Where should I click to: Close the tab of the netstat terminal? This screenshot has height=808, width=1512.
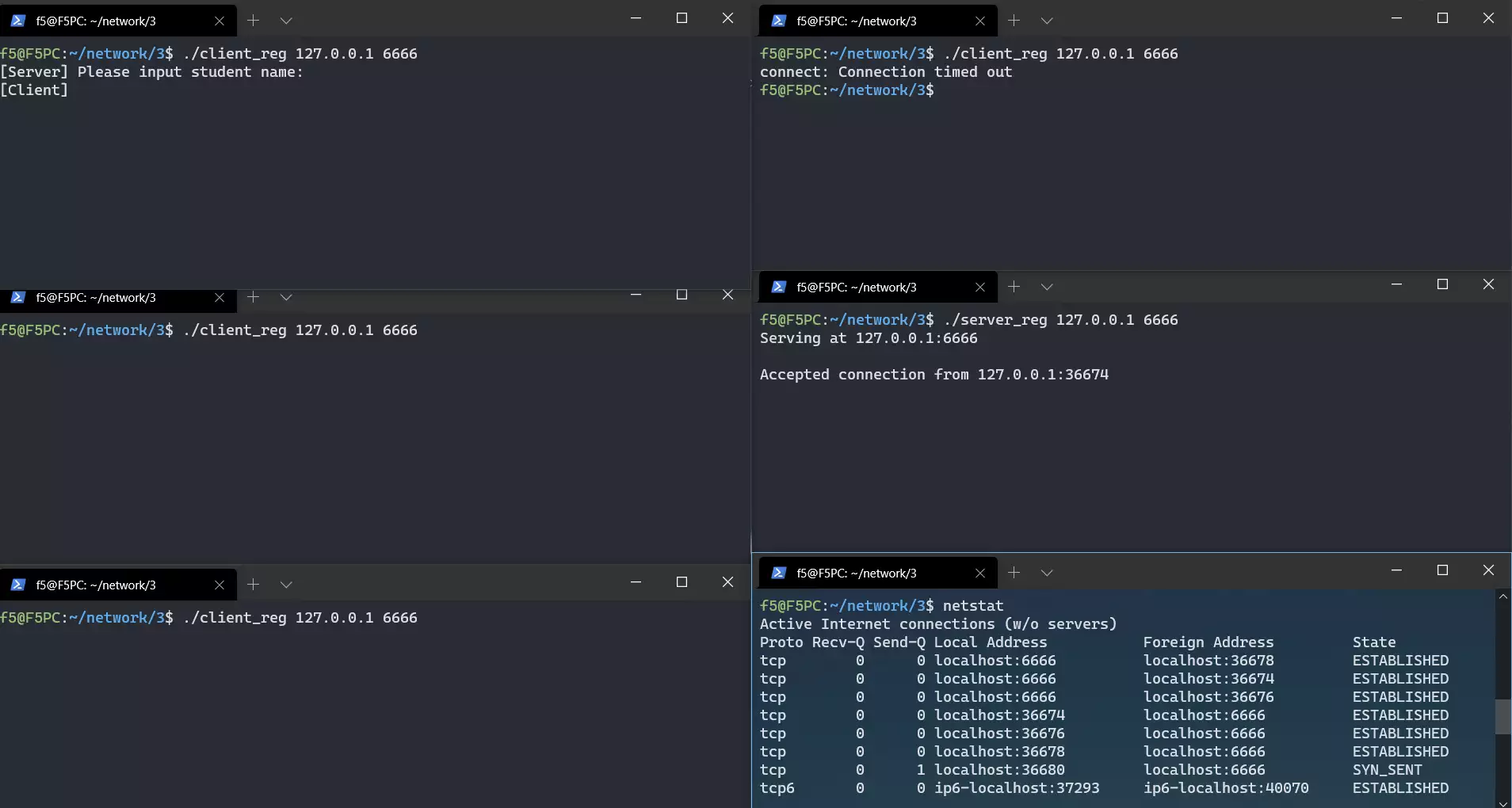point(979,574)
